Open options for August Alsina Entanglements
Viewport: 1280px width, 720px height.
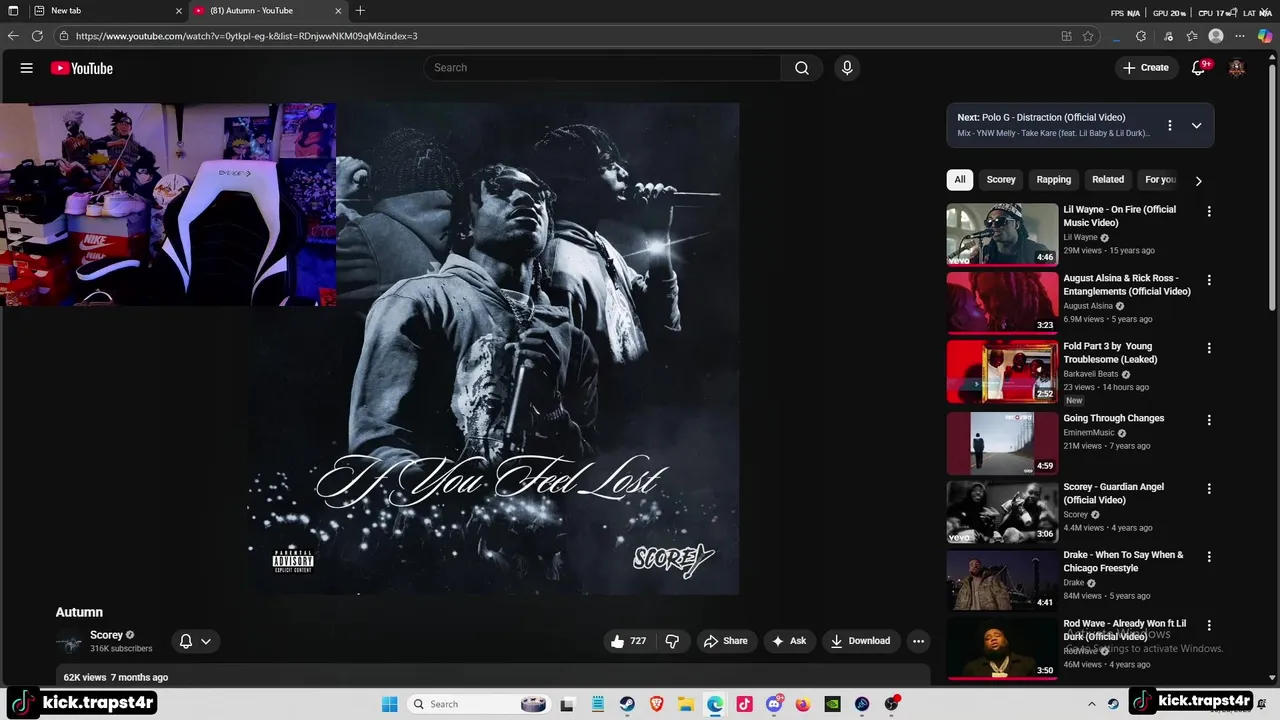[x=1209, y=281]
